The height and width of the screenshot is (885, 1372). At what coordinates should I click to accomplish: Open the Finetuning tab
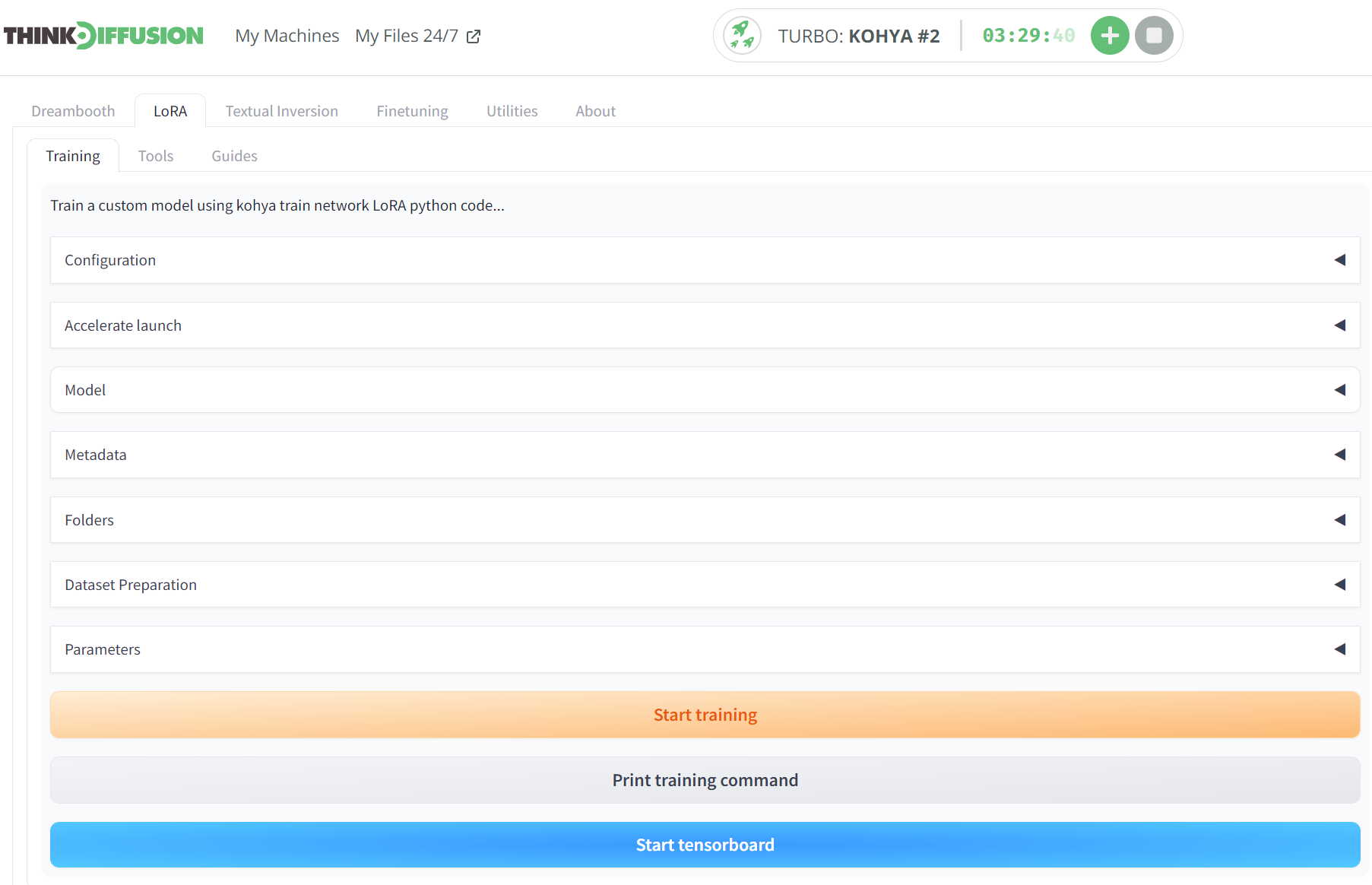coord(413,111)
